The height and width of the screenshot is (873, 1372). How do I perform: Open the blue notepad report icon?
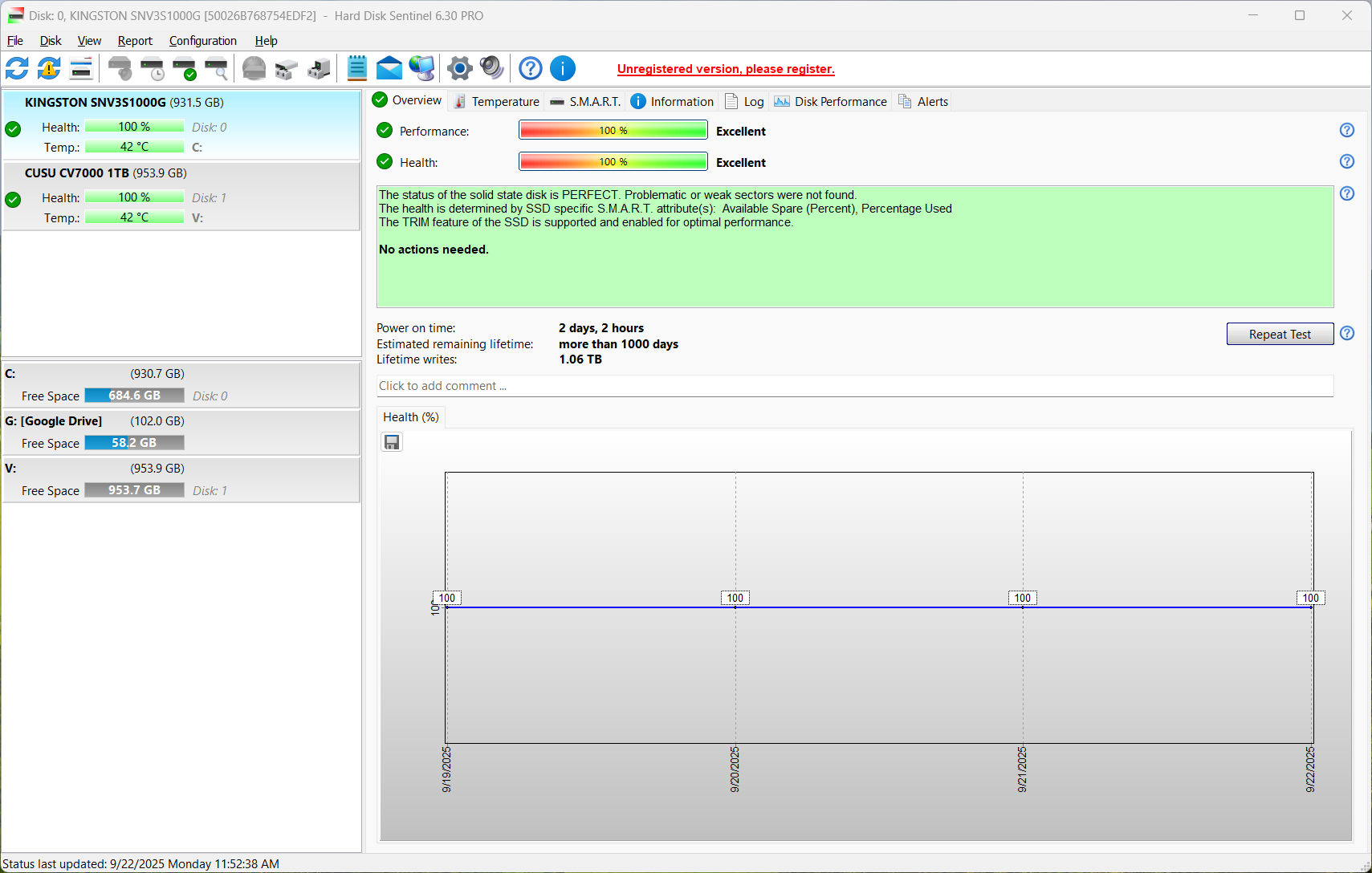coord(357,69)
